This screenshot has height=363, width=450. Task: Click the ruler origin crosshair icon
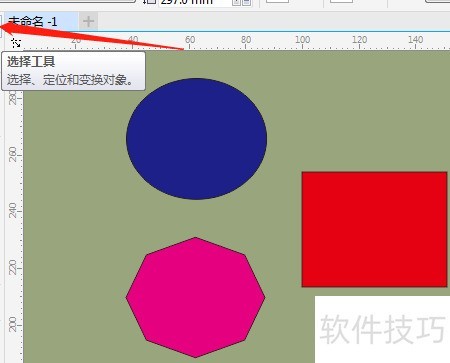pyautogui.click(x=16, y=42)
